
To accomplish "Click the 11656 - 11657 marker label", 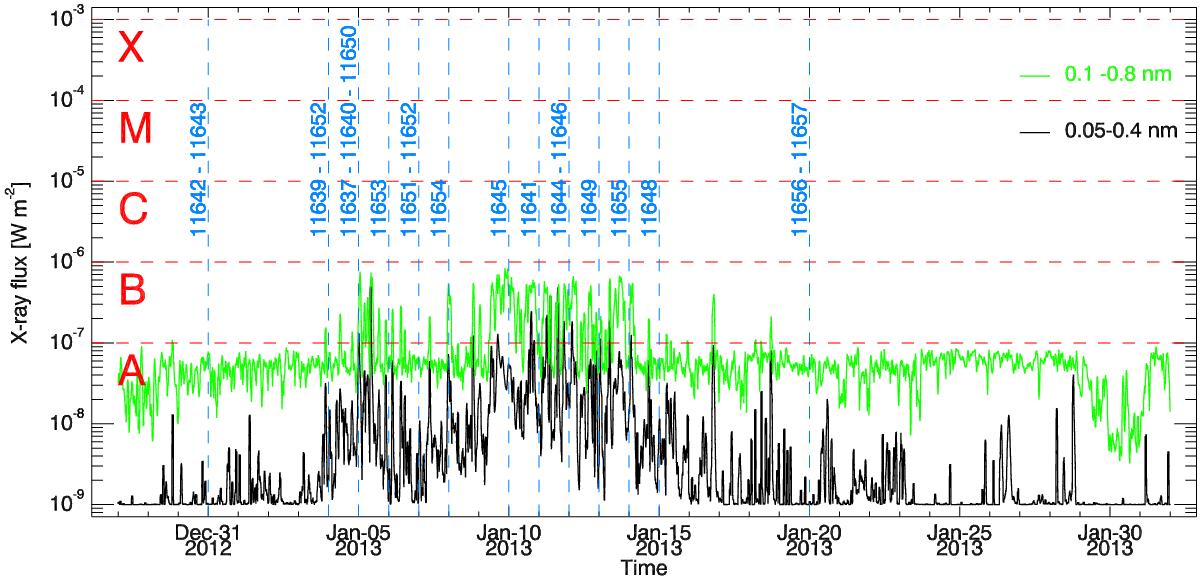I will click(x=799, y=170).
